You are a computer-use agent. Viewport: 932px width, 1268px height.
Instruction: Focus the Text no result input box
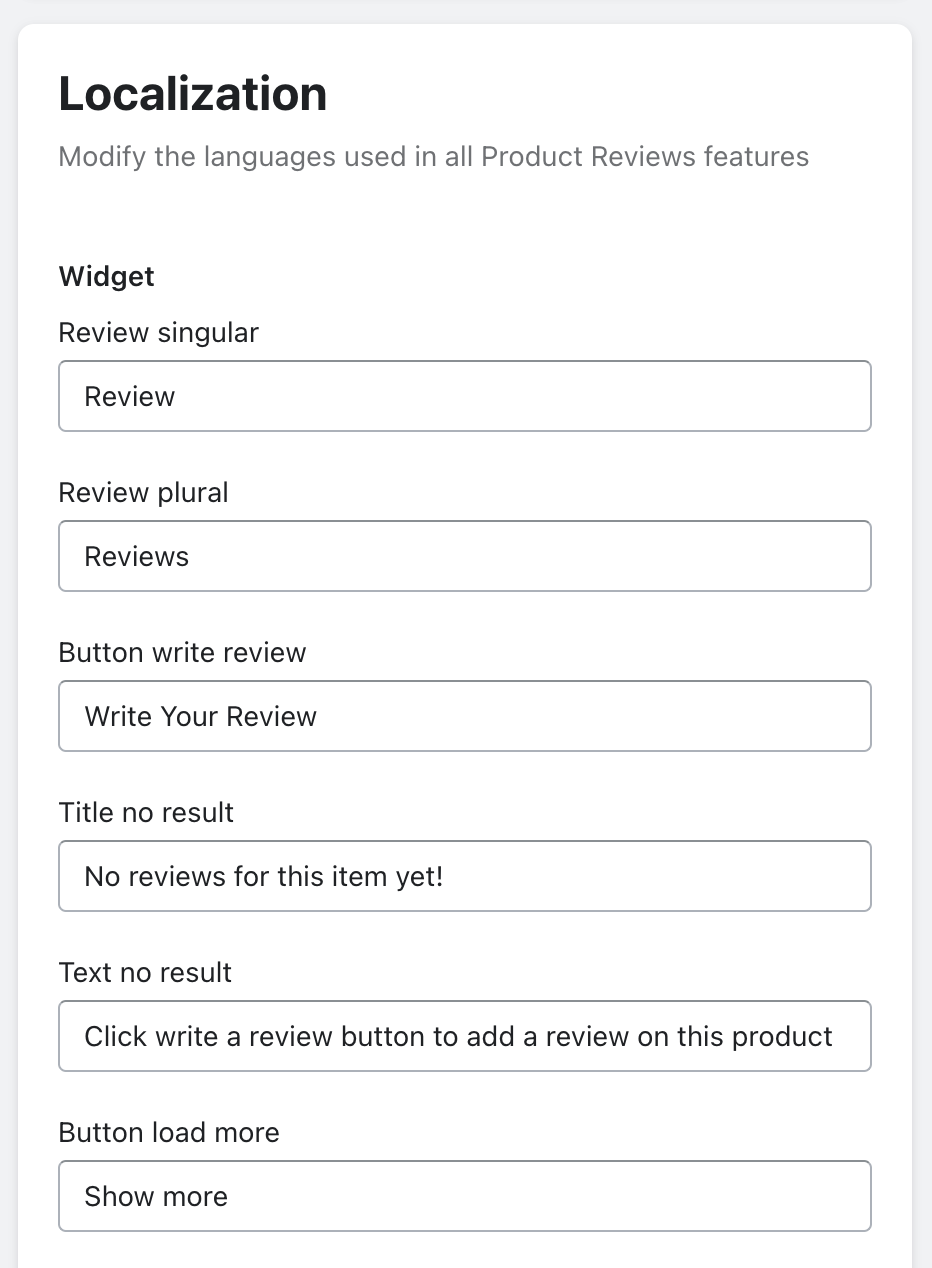tap(465, 1036)
